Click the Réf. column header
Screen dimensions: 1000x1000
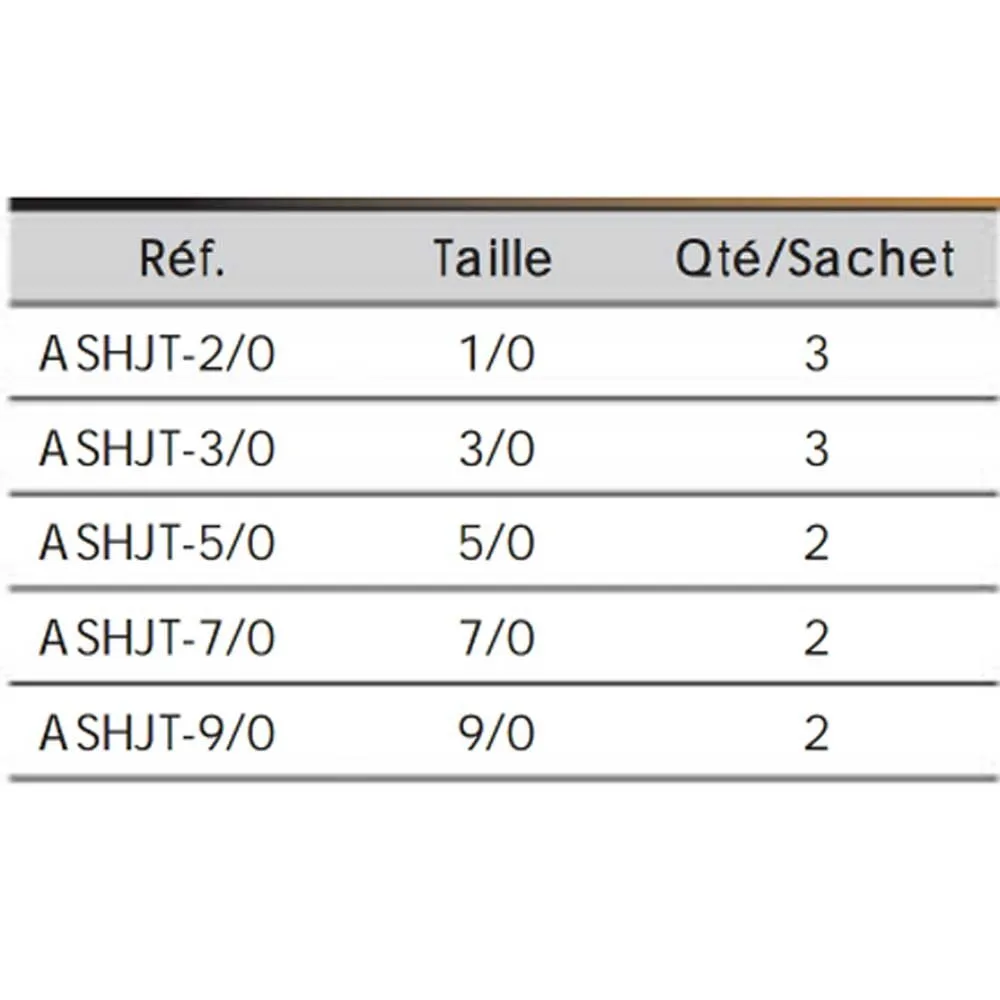tap(182, 260)
